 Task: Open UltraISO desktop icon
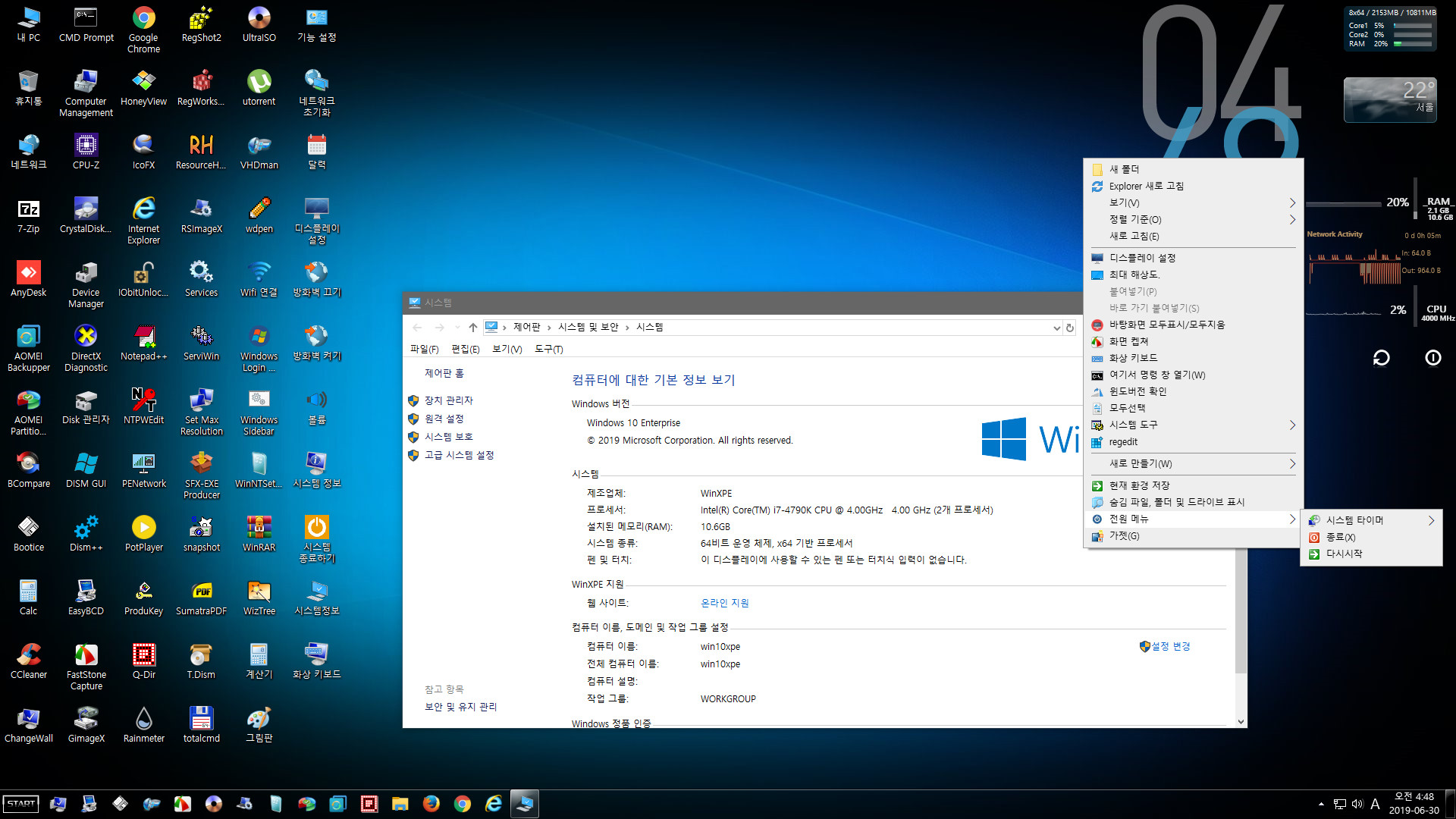259,24
